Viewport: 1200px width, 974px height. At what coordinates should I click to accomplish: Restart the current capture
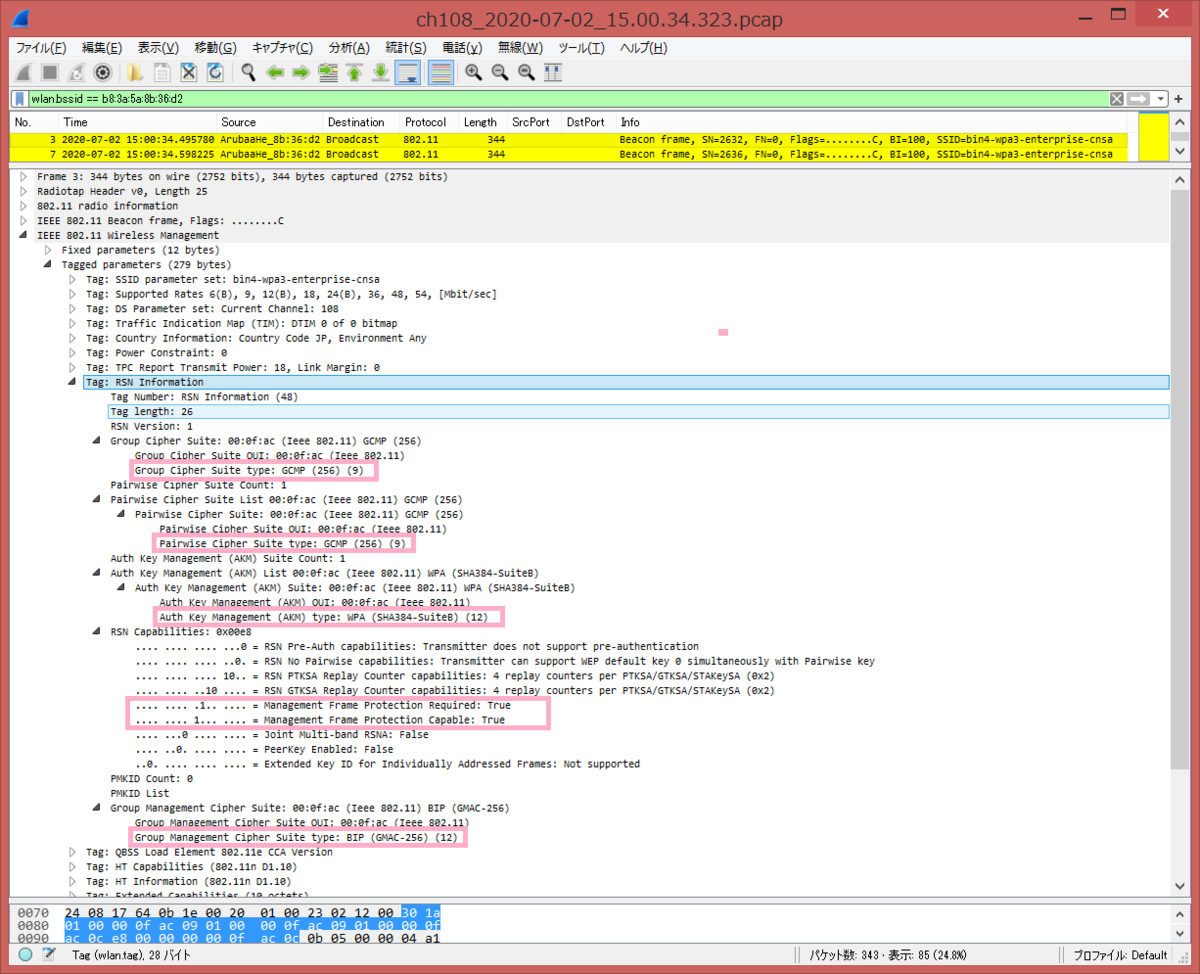coord(76,73)
